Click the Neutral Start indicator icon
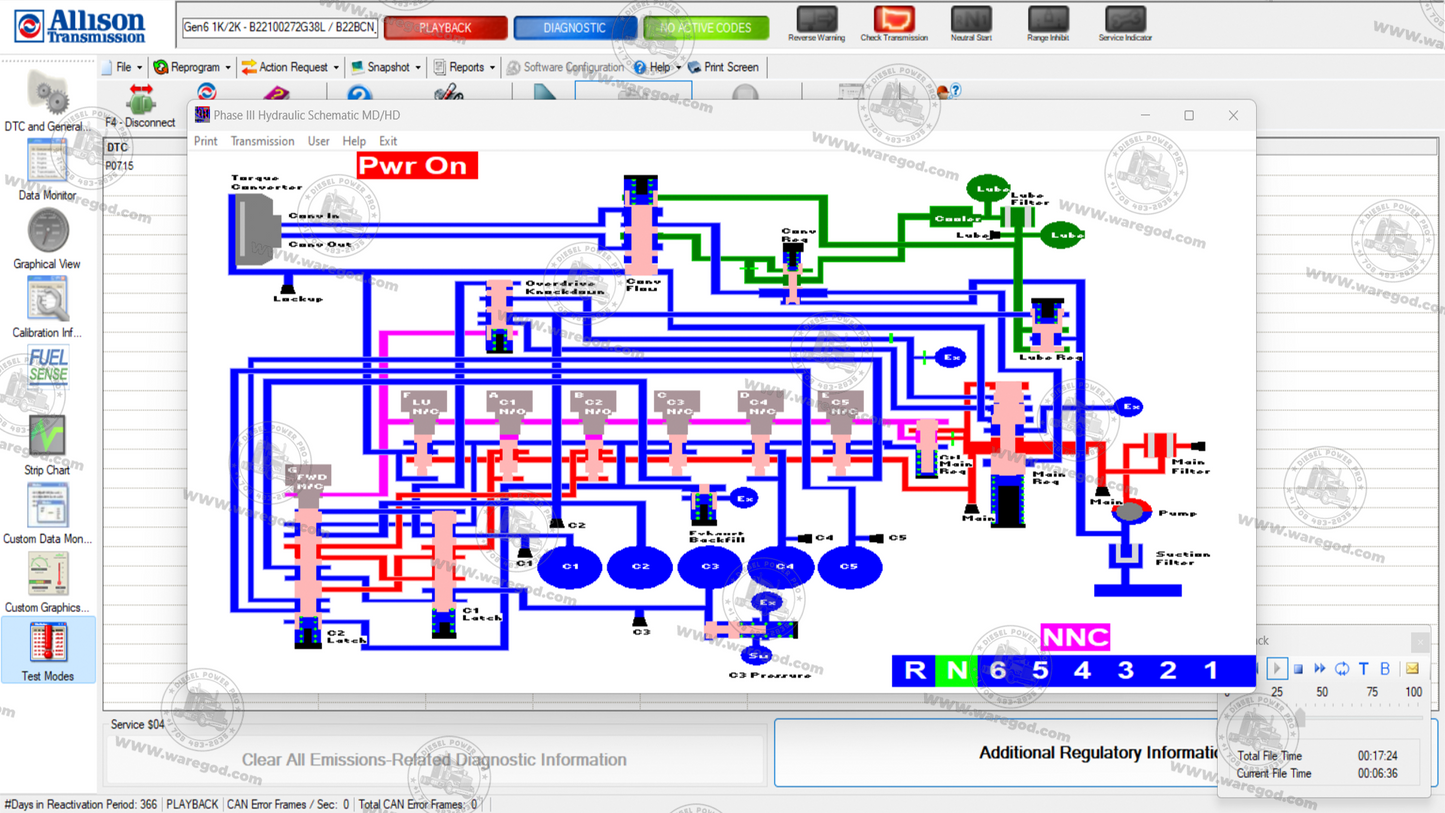The width and height of the screenshot is (1445, 813). coord(971,18)
